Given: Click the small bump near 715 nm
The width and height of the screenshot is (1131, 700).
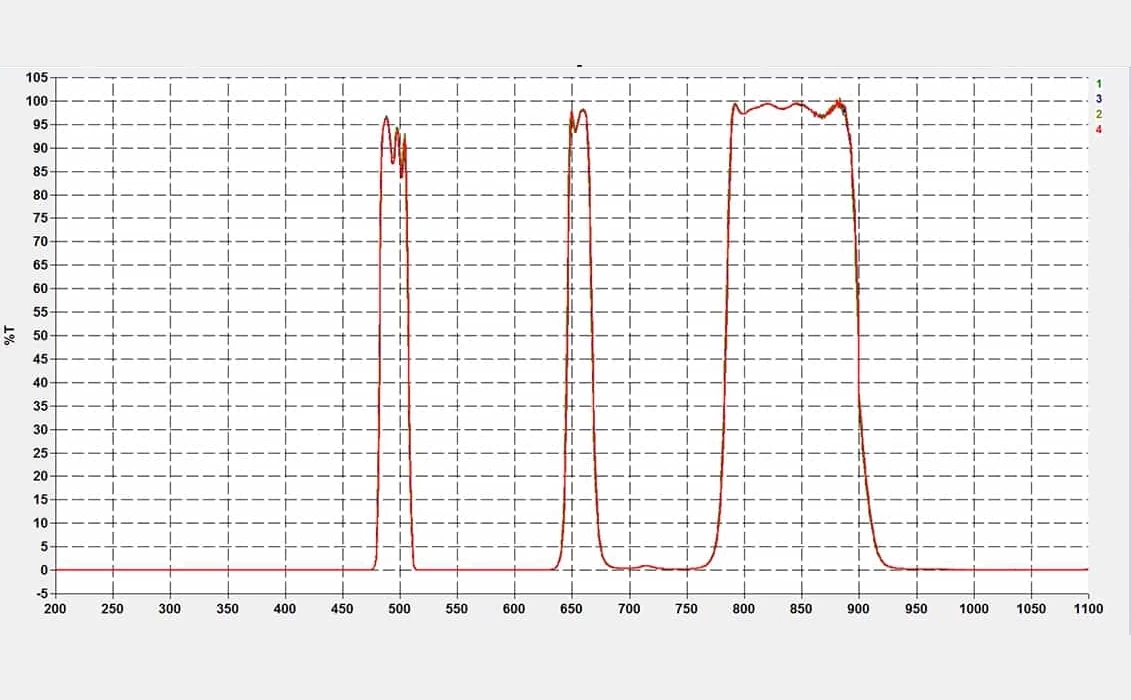Looking at the screenshot, I should 646,566.
